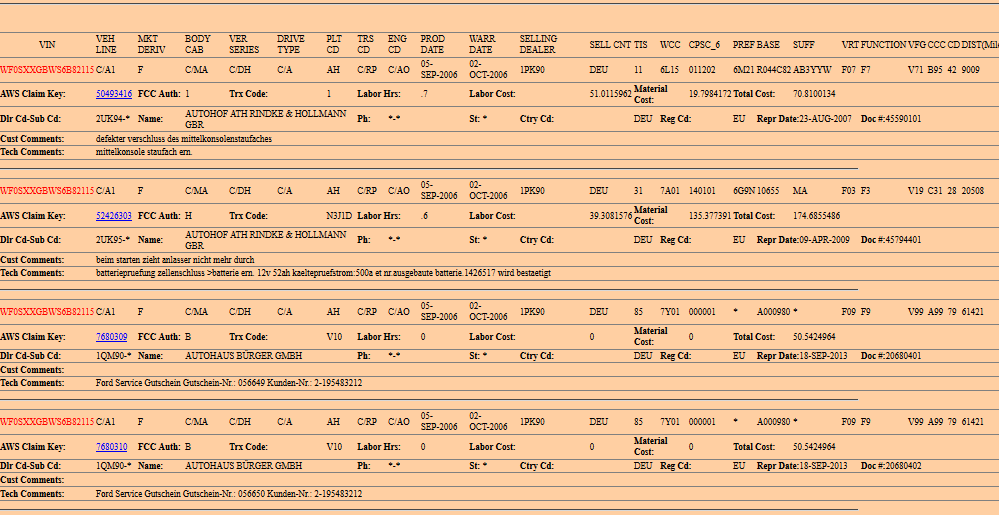999x515 pixels.
Task: Click dealer code 2UK94-*
Action: tap(113, 118)
